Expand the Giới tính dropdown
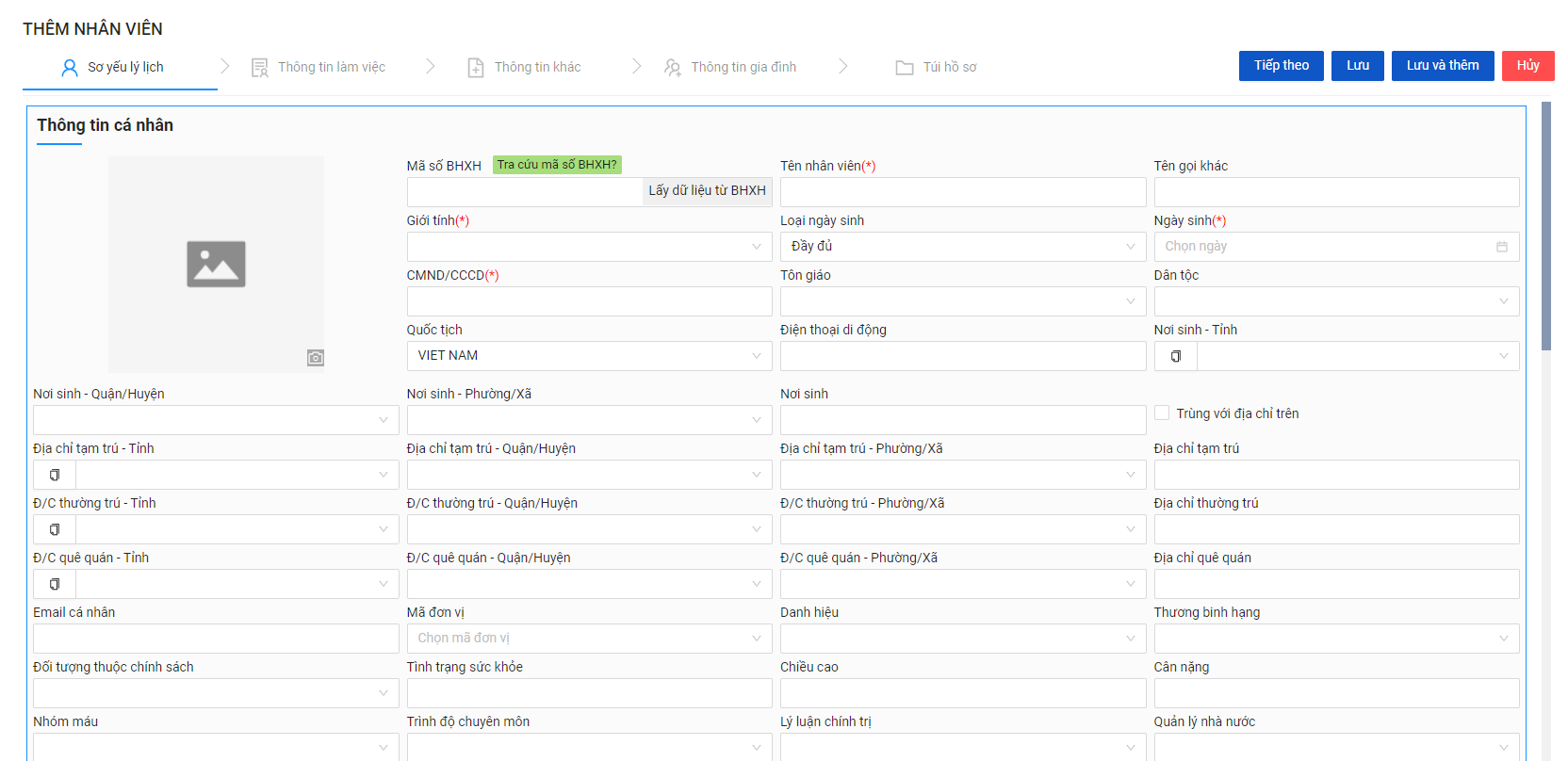 [x=589, y=247]
